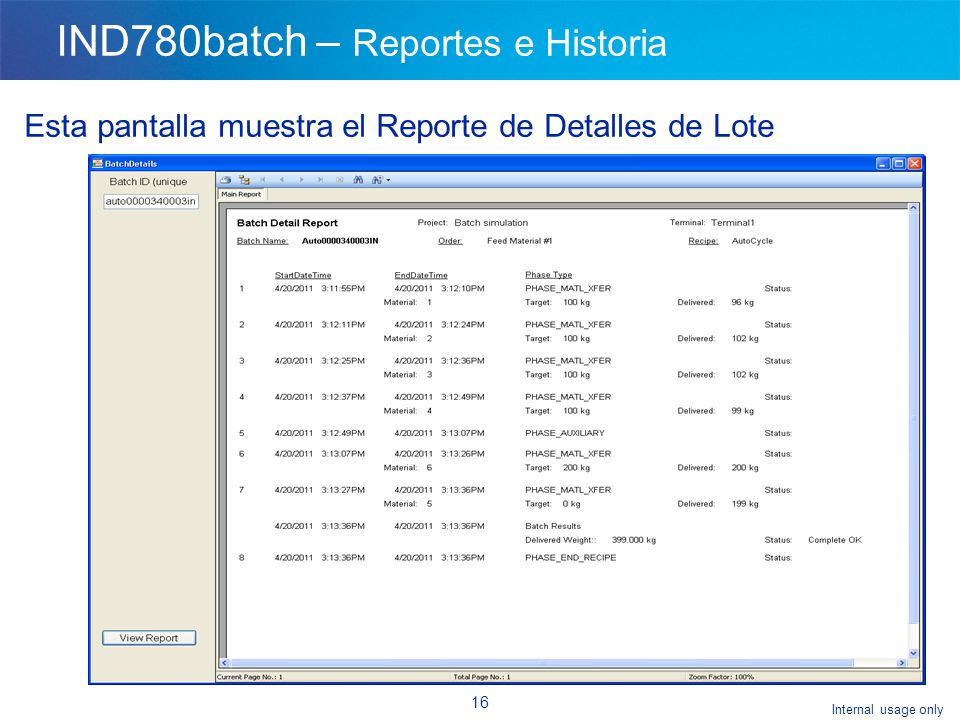The height and width of the screenshot is (720, 960).
Task: Open the find text binoculars tool
Action: point(358,180)
